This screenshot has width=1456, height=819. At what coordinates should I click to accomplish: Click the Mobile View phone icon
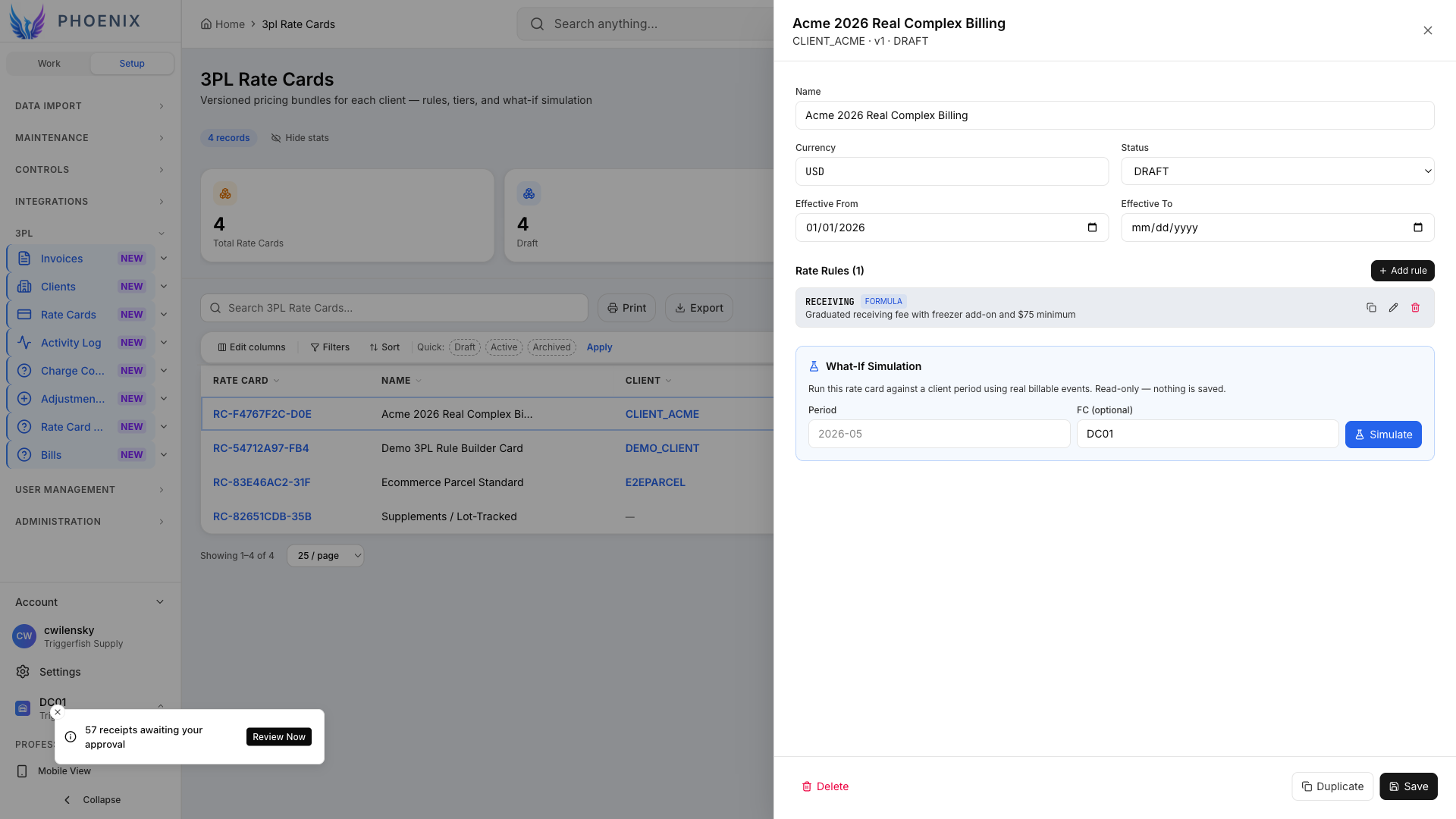[x=22, y=771]
